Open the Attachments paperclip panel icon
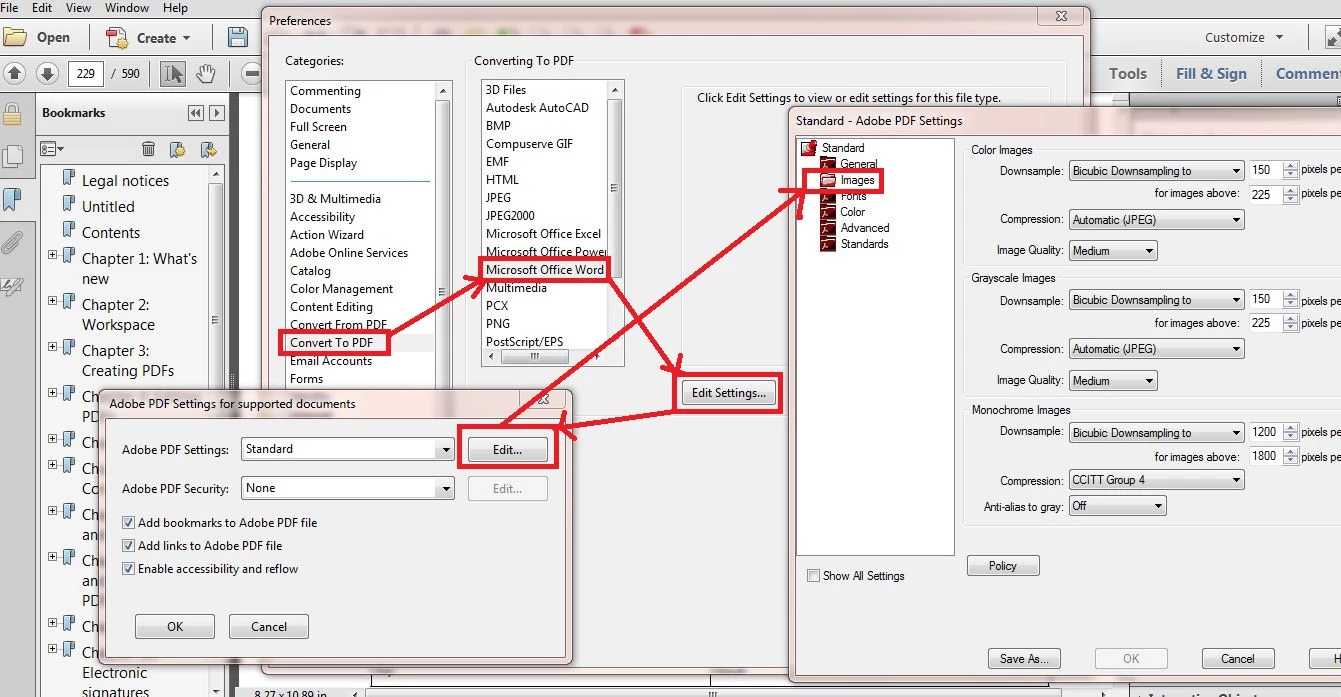The image size is (1341, 697). pyautogui.click(x=12, y=242)
